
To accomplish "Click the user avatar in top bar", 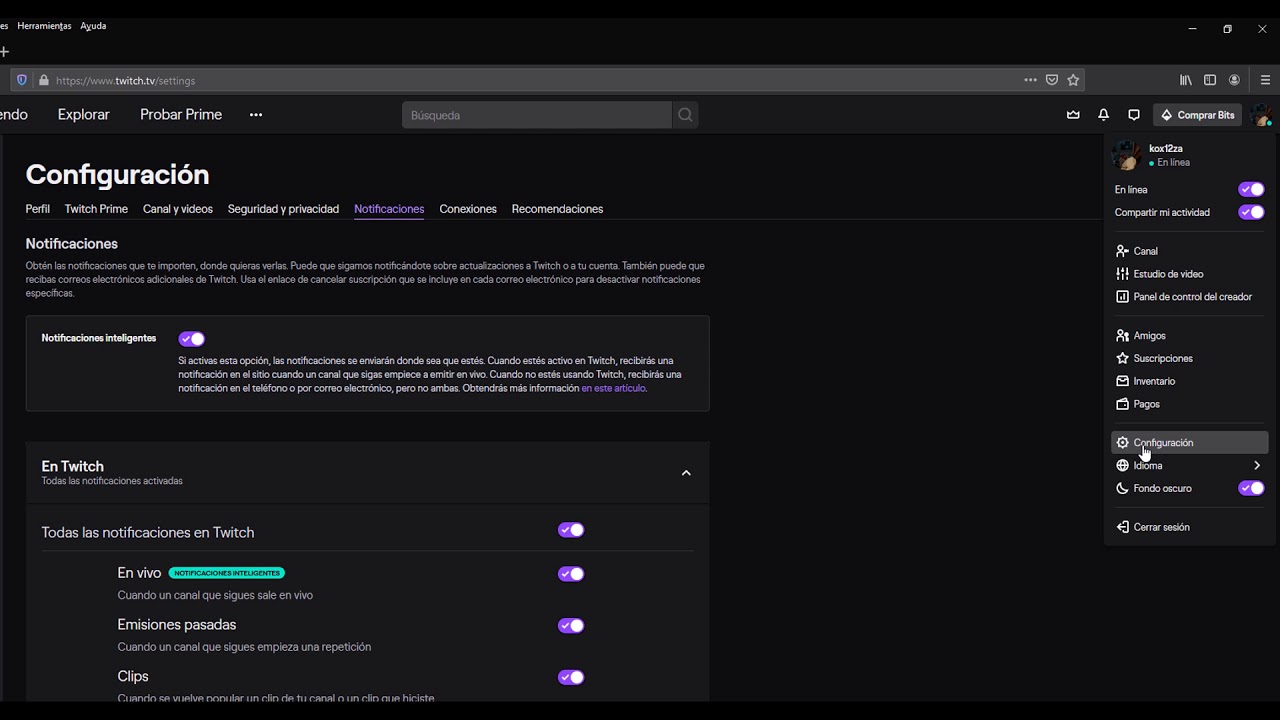I will (x=1262, y=115).
